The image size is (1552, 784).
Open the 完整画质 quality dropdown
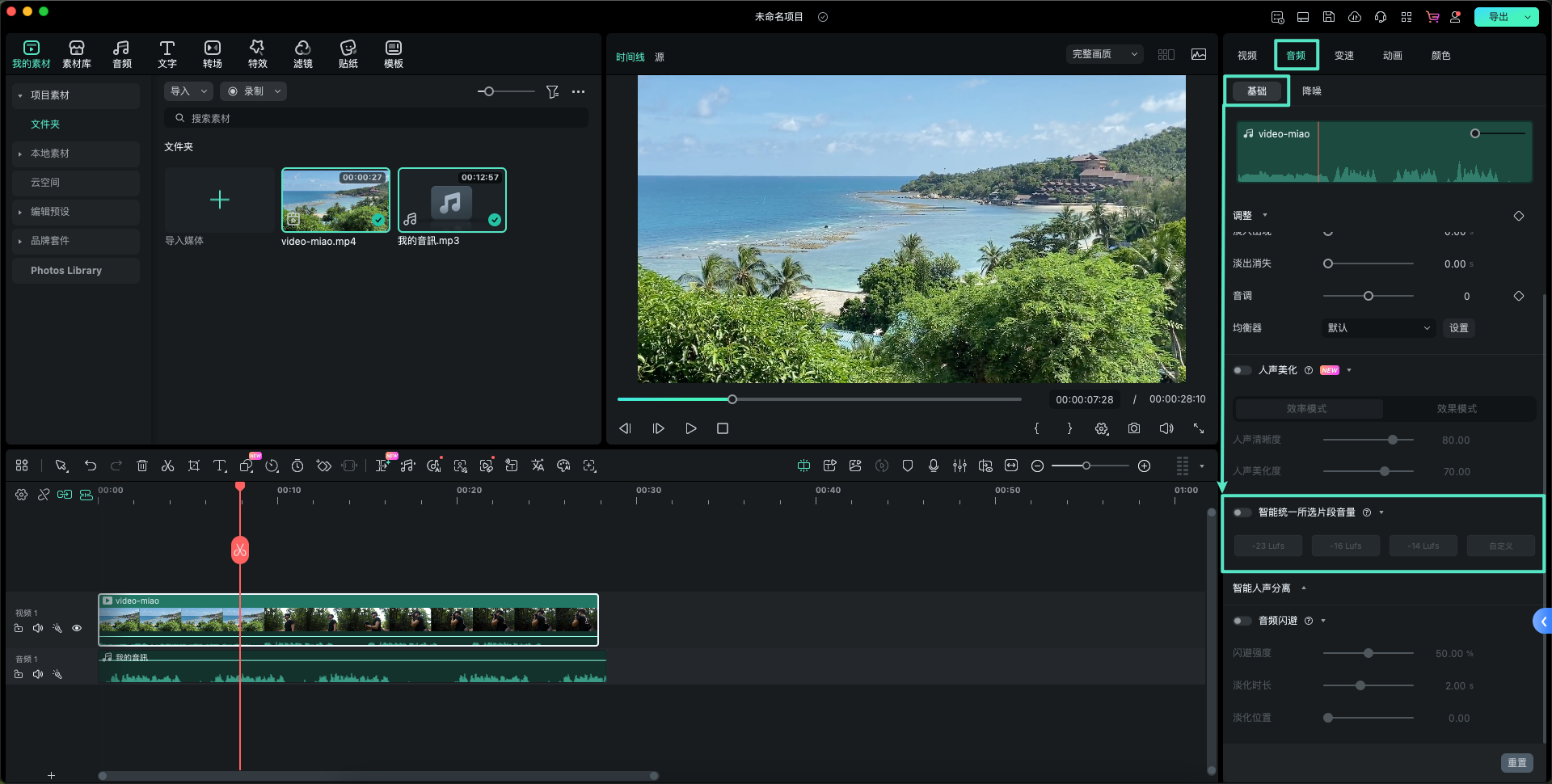click(x=1104, y=54)
